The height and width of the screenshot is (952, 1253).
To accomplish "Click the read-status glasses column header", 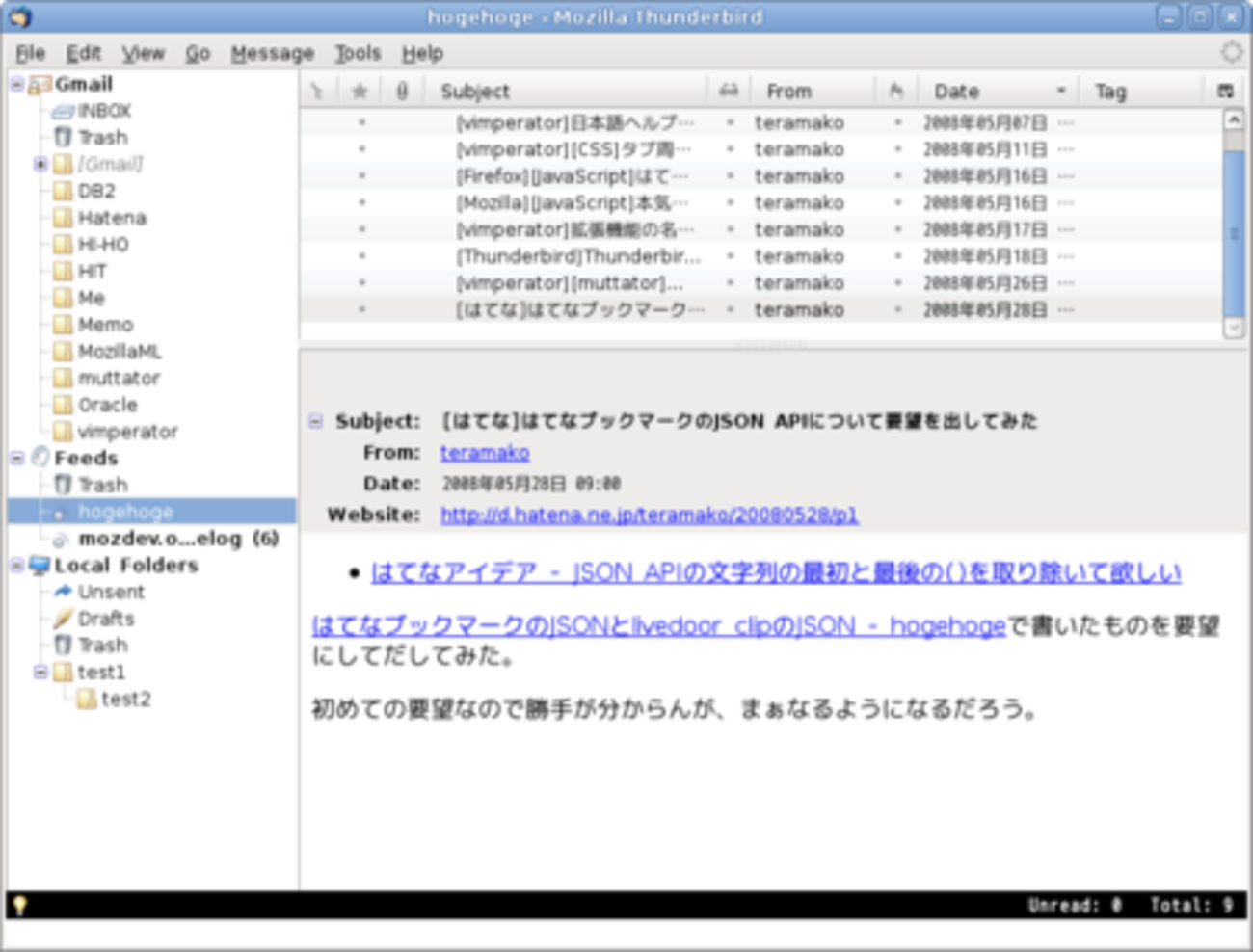I will (x=729, y=92).
